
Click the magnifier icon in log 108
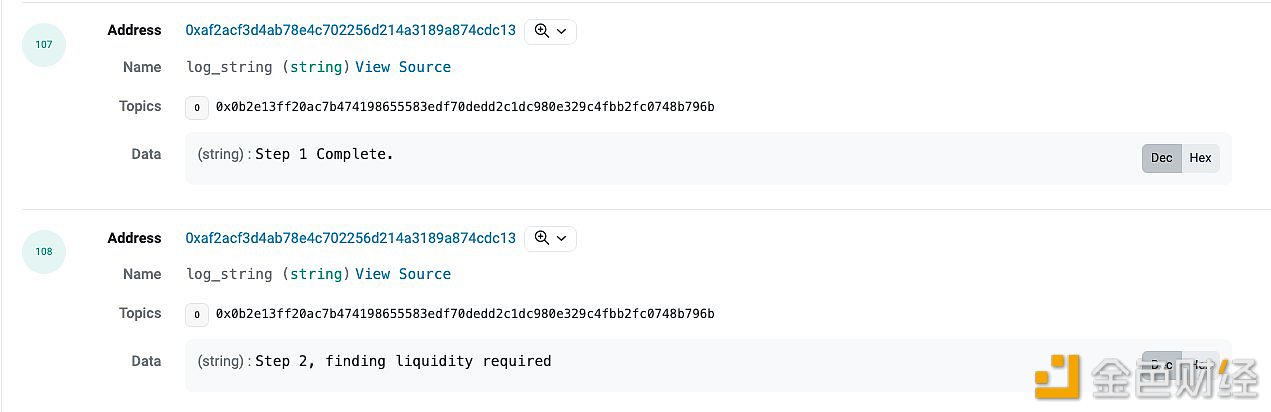pyautogui.click(x=542, y=238)
